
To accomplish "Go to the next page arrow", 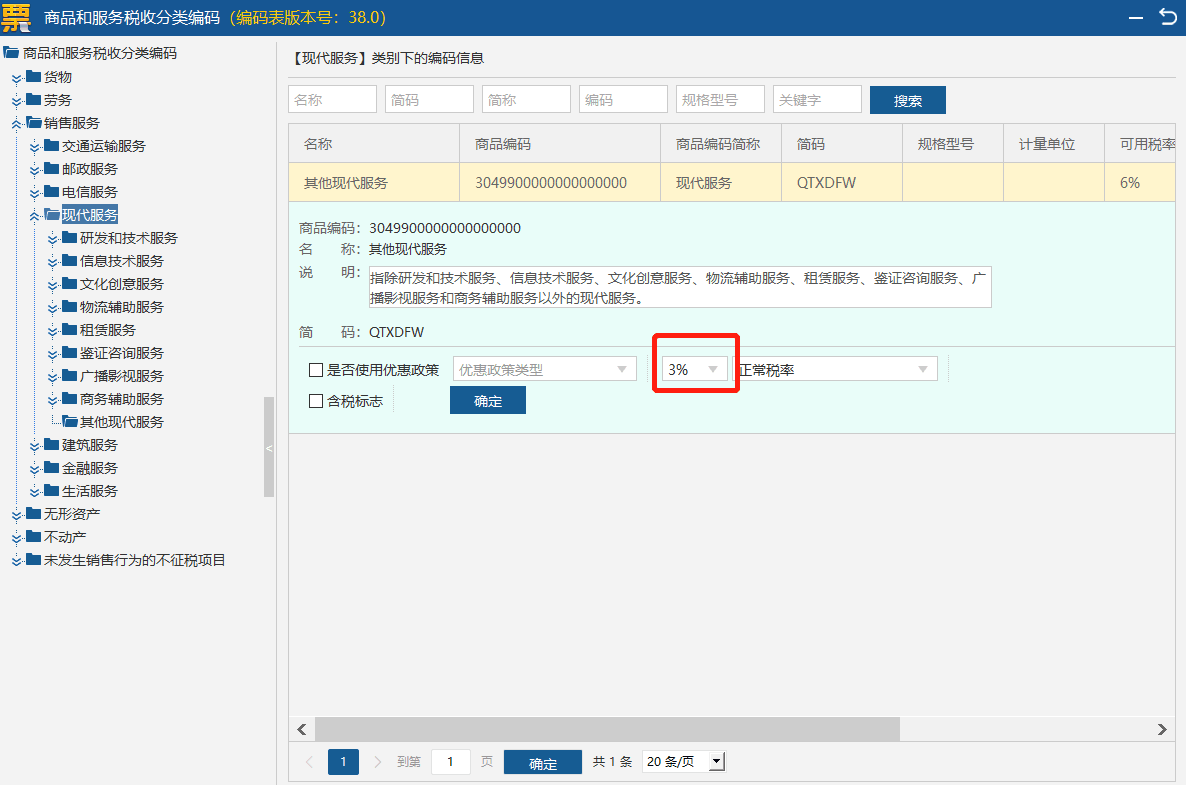I will click(x=377, y=762).
